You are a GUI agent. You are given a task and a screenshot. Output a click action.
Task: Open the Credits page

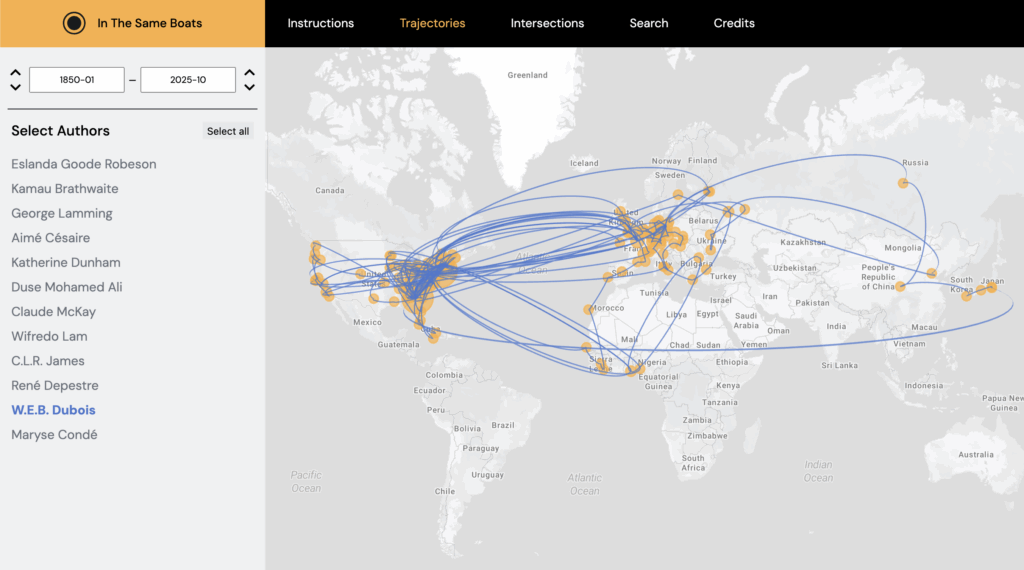[734, 23]
